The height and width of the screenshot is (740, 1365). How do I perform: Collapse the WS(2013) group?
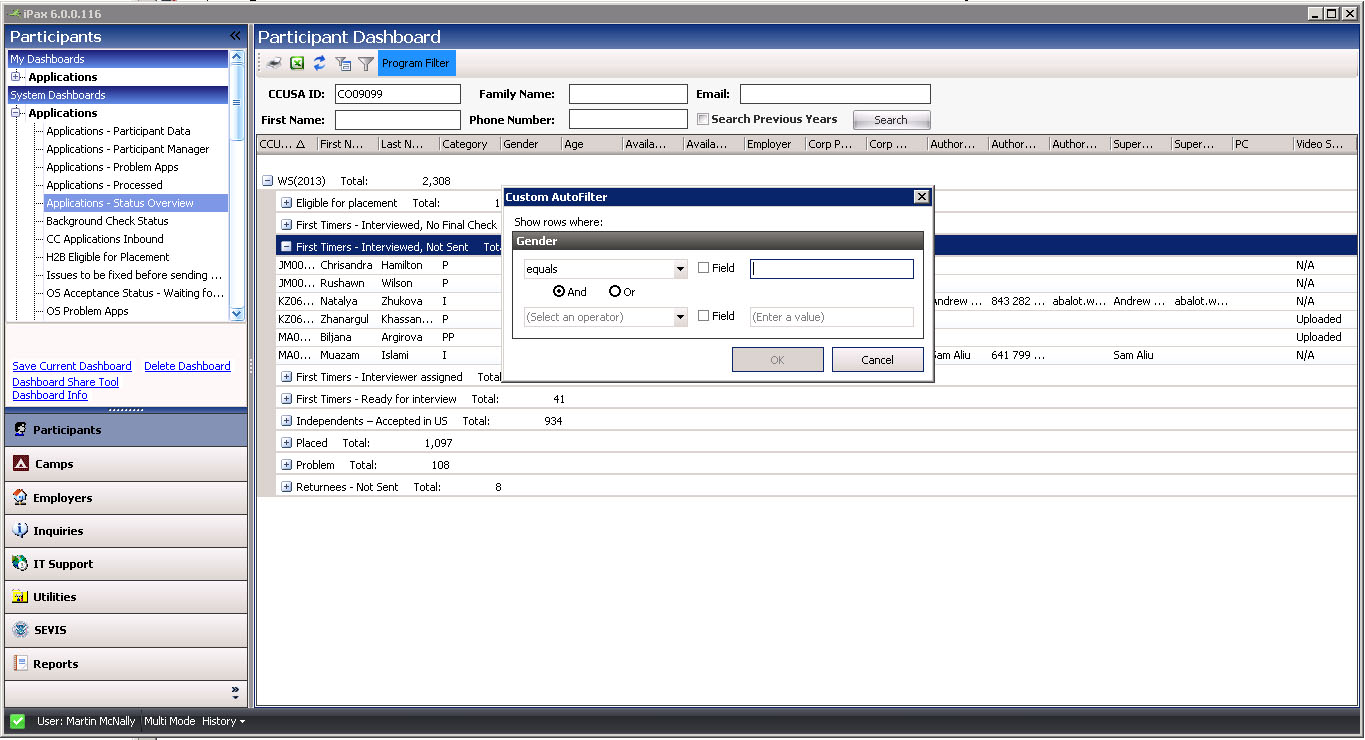pyautogui.click(x=268, y=181)
